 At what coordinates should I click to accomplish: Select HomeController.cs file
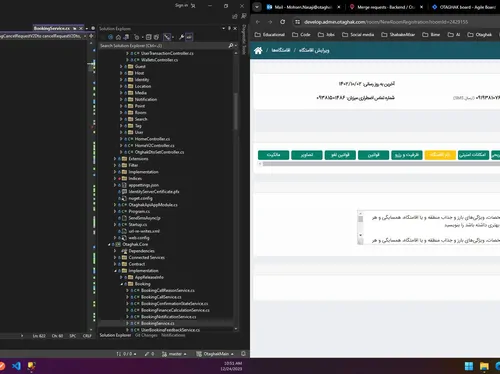pos(152,139)
